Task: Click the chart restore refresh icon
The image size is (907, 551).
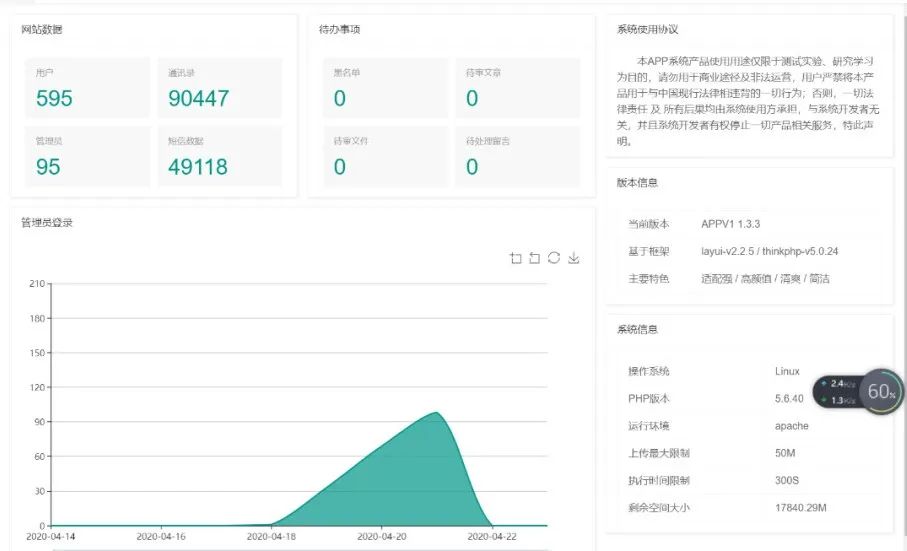Action: point(554,258)
